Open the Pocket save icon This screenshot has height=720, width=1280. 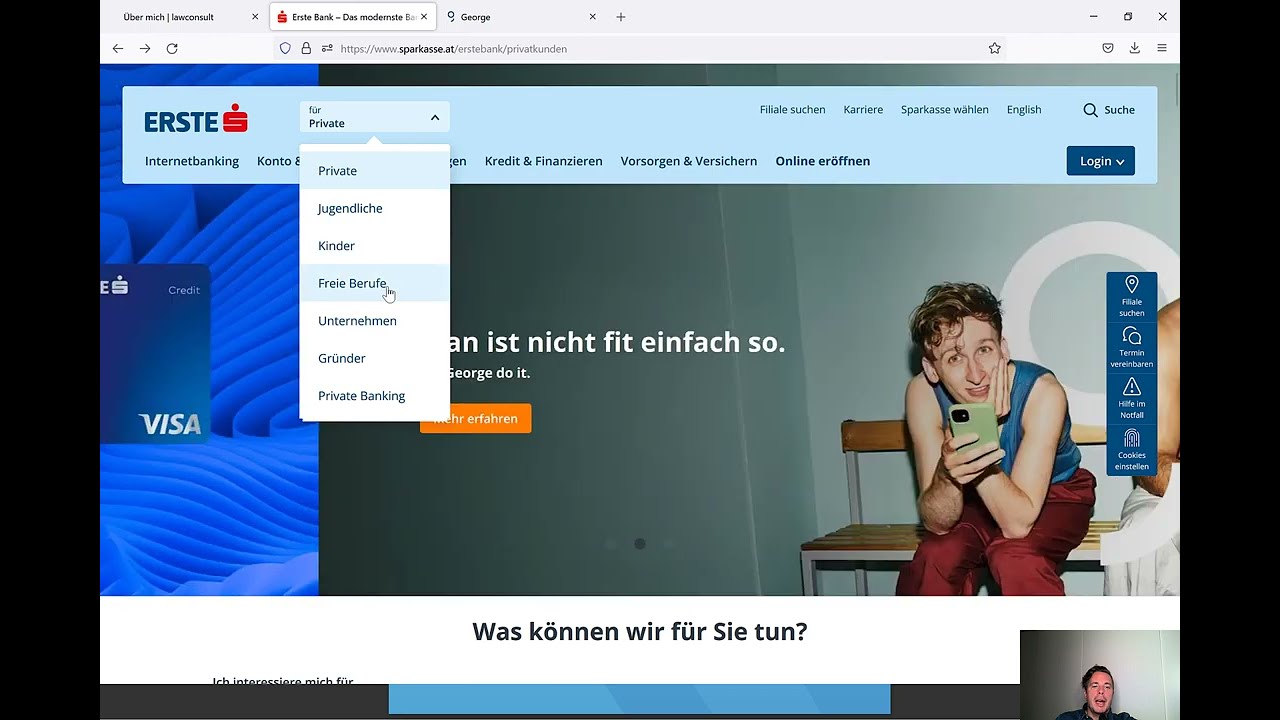pyautogui.click(x=1108, y=48)
